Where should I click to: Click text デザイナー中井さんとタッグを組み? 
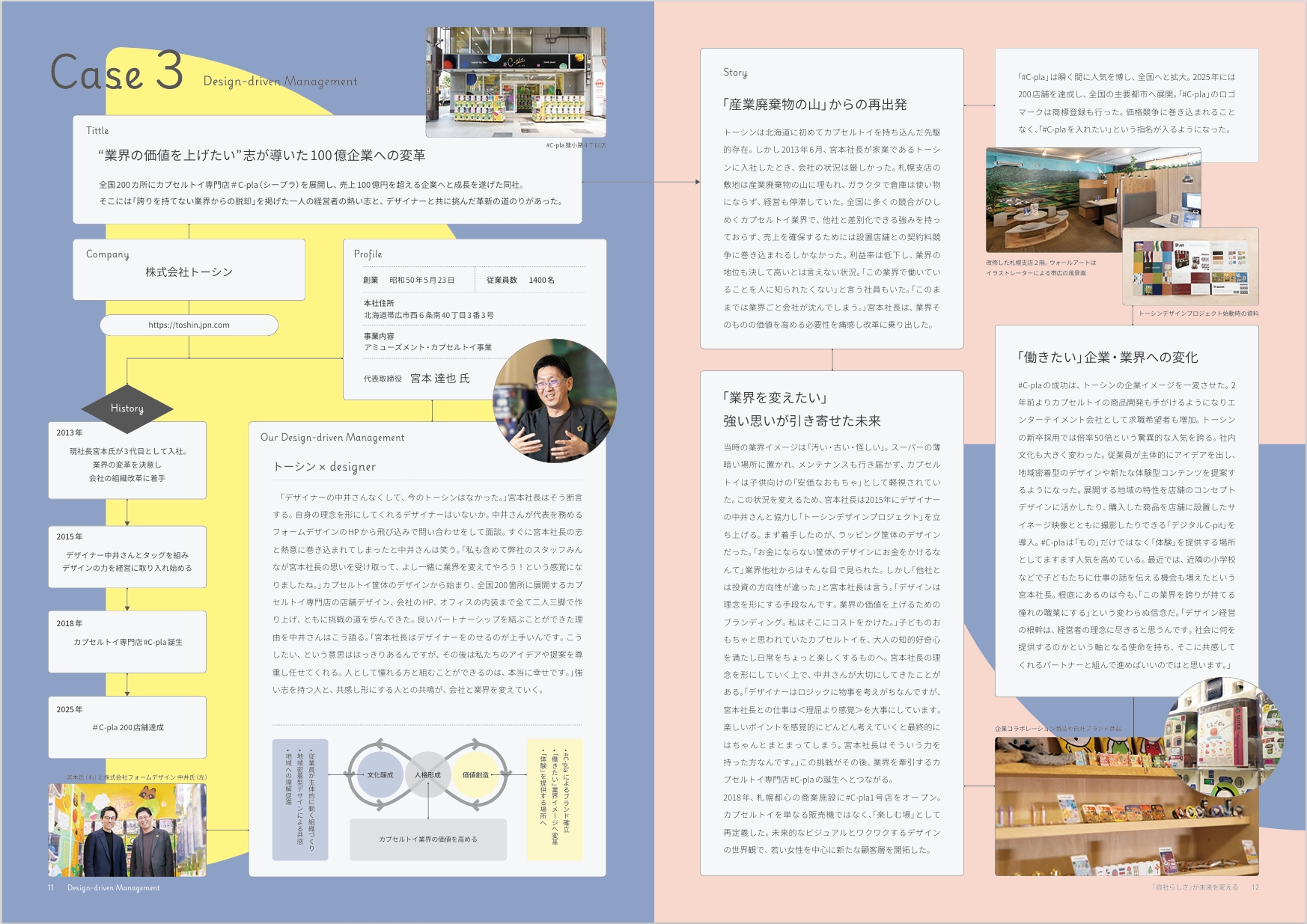[x=127, y=555]
